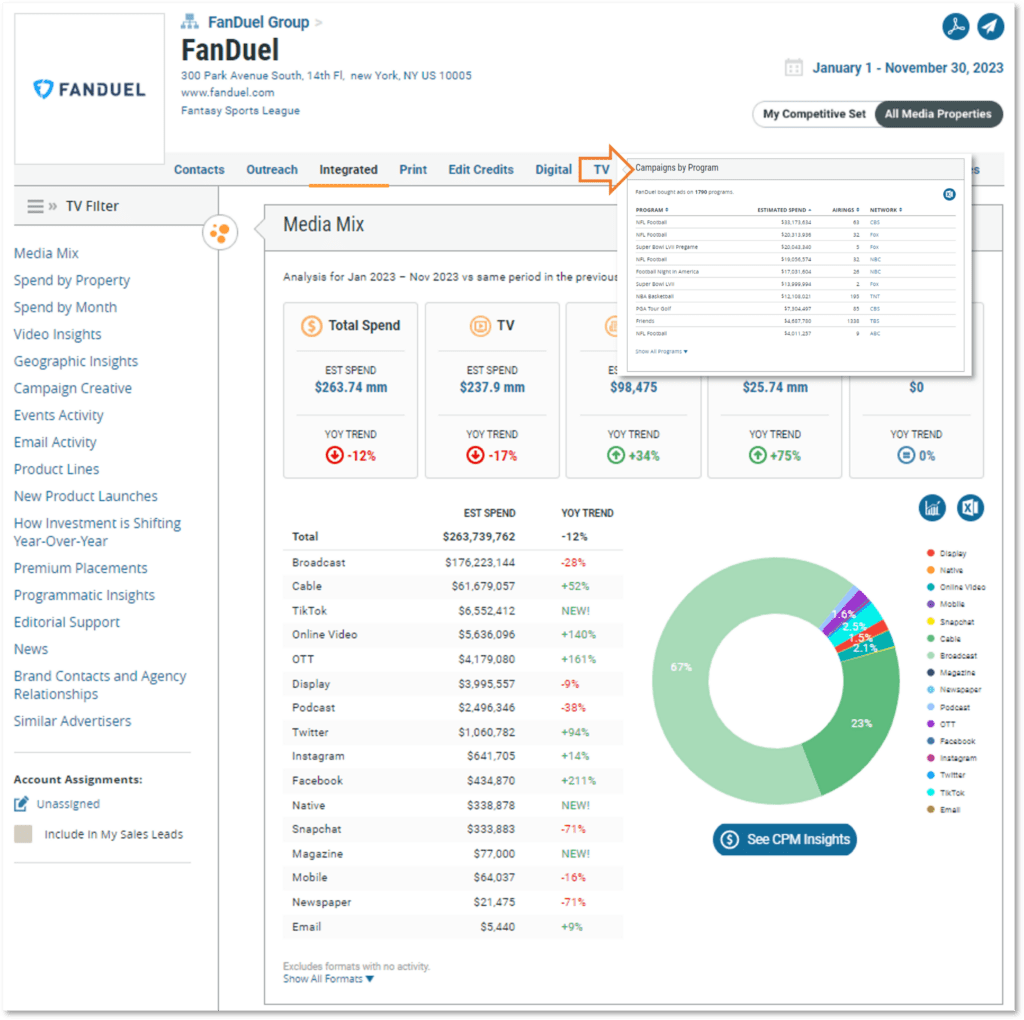The image size is (1024, 1020).
Task: Click the Podcast spend value $2,496,346
Action: (x=487, y=707)
